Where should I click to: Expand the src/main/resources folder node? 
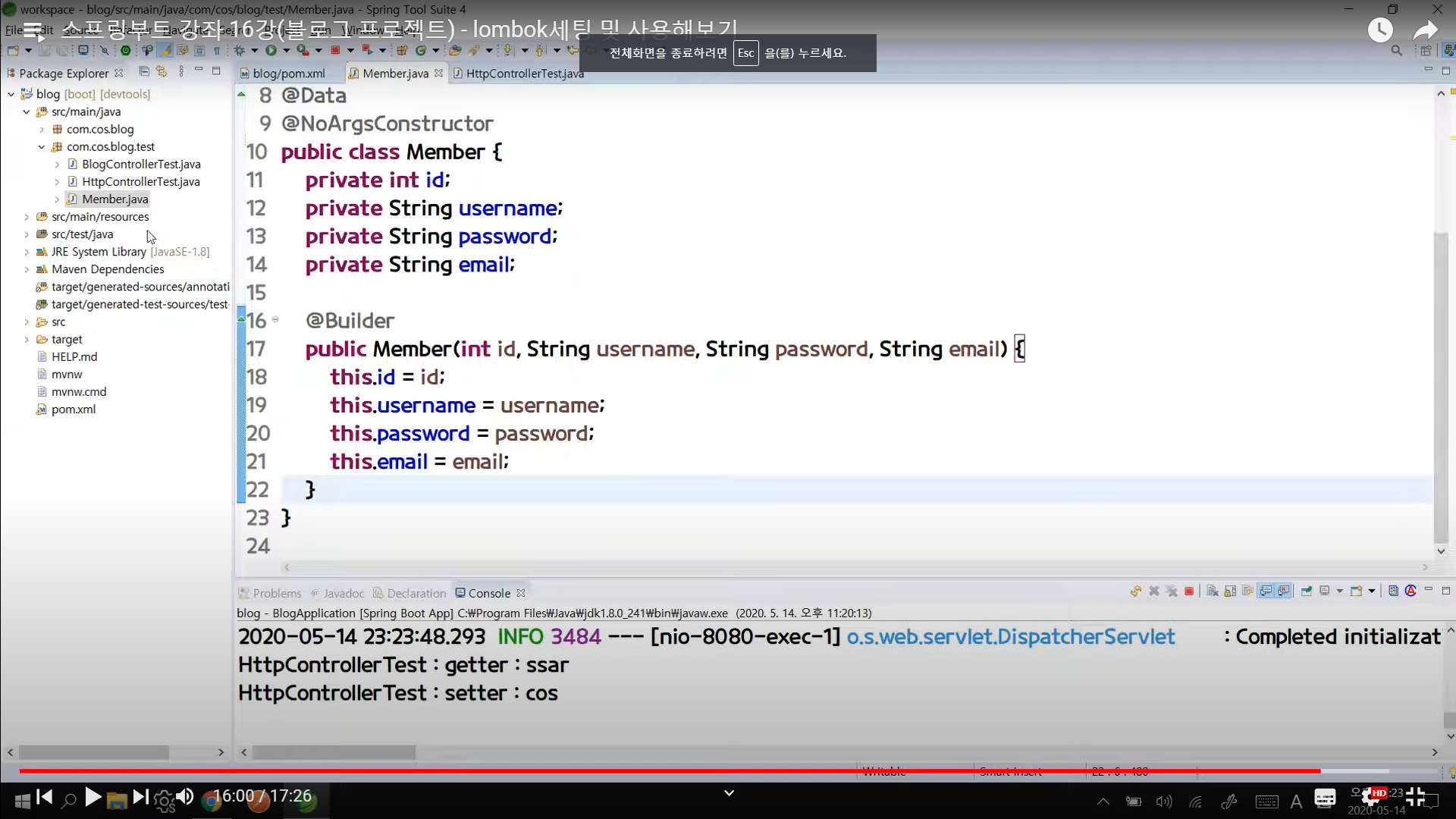[x=26, y=217]
